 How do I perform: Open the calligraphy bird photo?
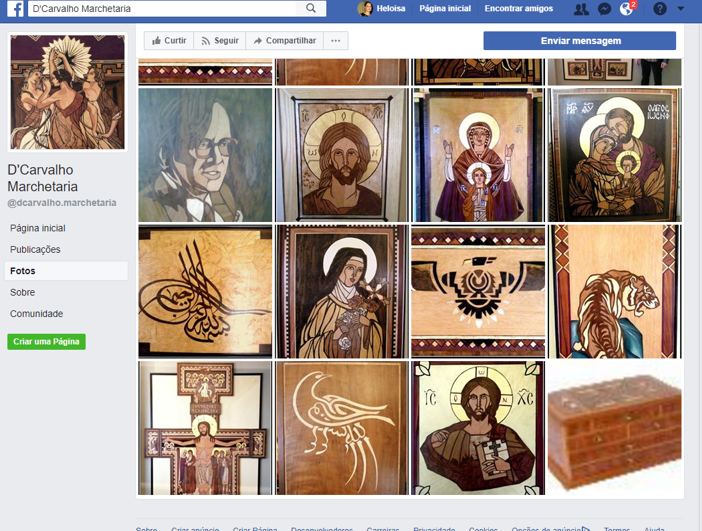(x=342, y=428)
